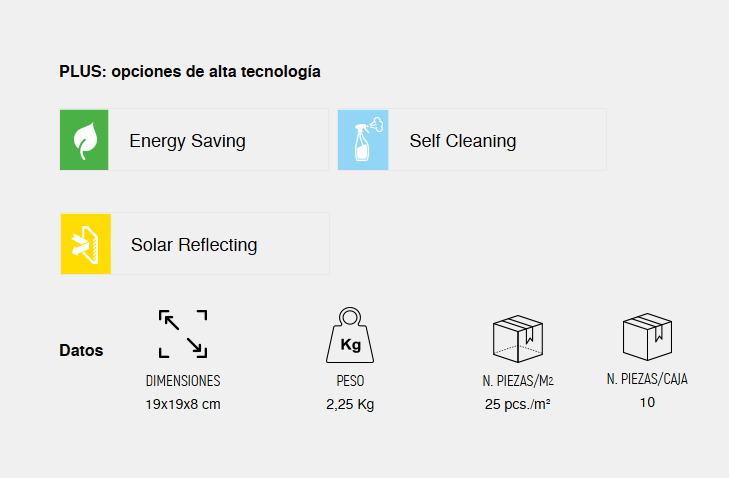Open the Energy Saving option label

(x=187, y=141)
